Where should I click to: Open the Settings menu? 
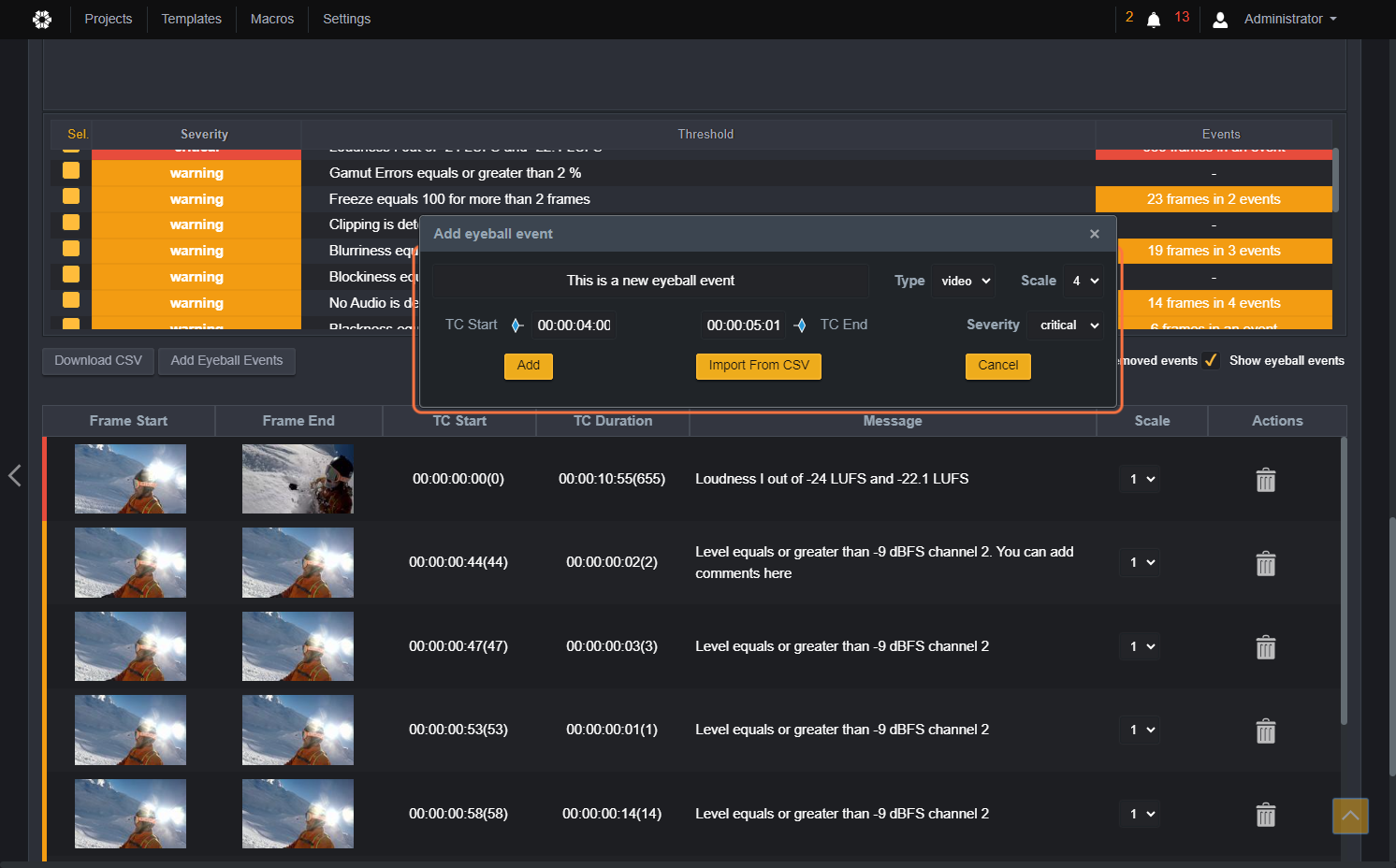click(x=347, y=19)
